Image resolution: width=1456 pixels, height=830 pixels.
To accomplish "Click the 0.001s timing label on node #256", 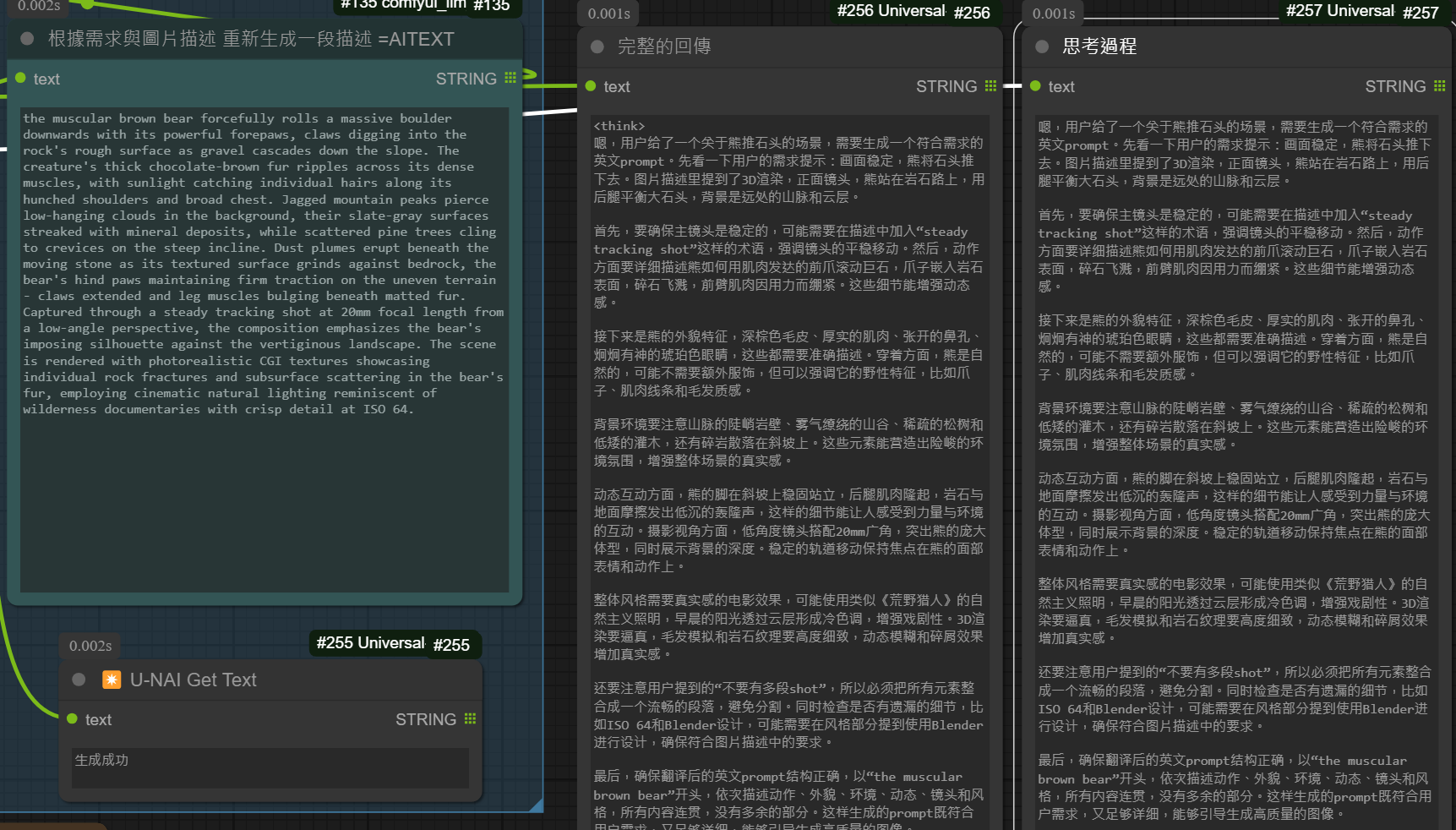I will (x=609, y=14).
